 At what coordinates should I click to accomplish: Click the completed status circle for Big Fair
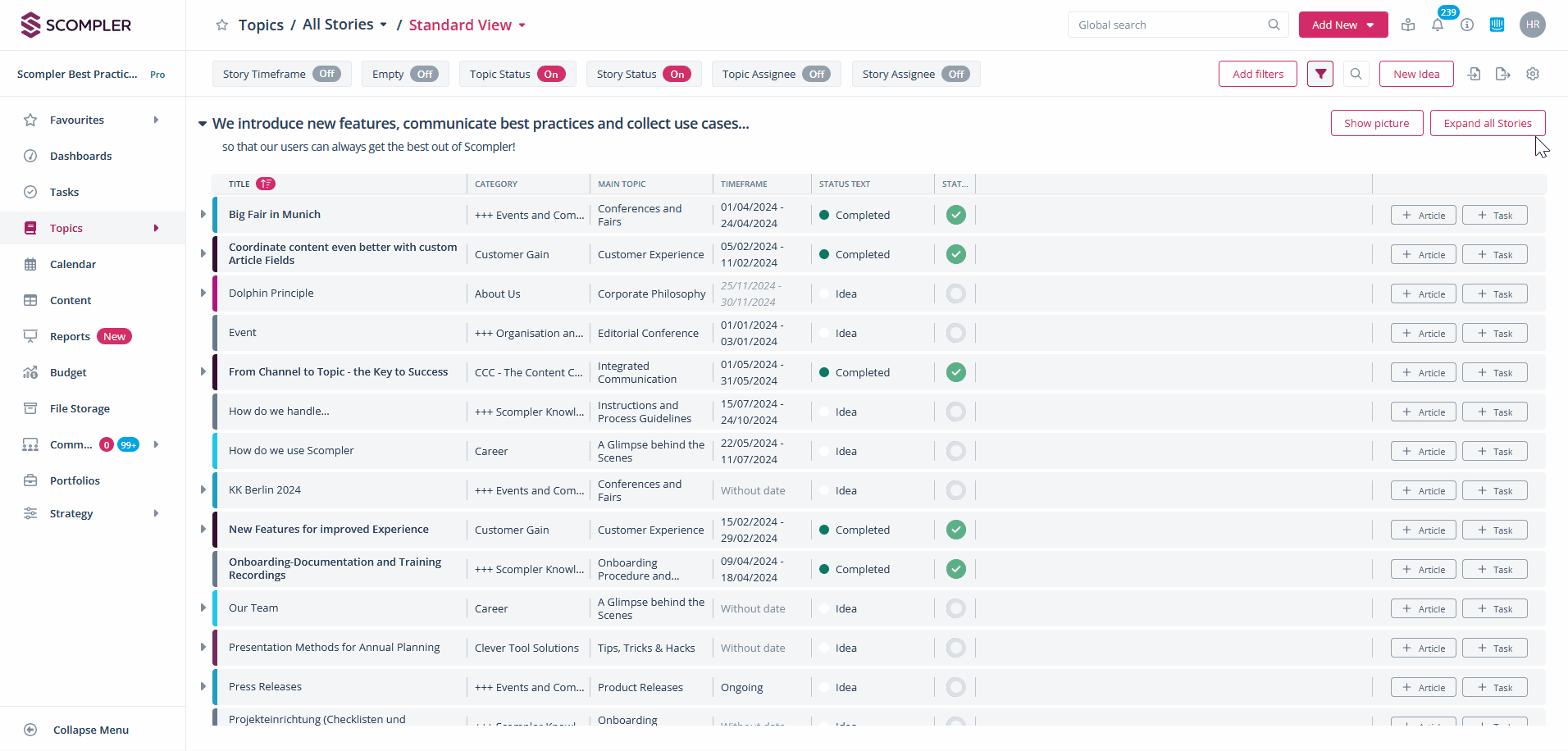(x=955, y=215)
